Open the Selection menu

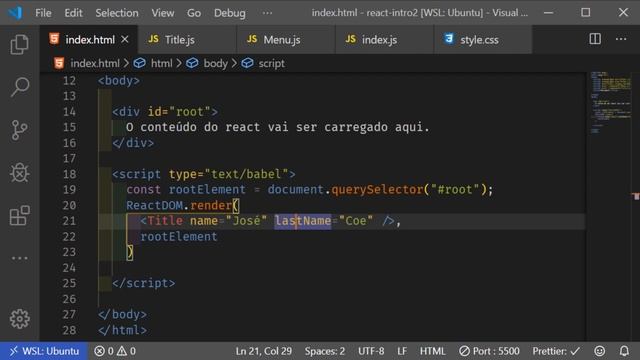(x=117, y=13)
